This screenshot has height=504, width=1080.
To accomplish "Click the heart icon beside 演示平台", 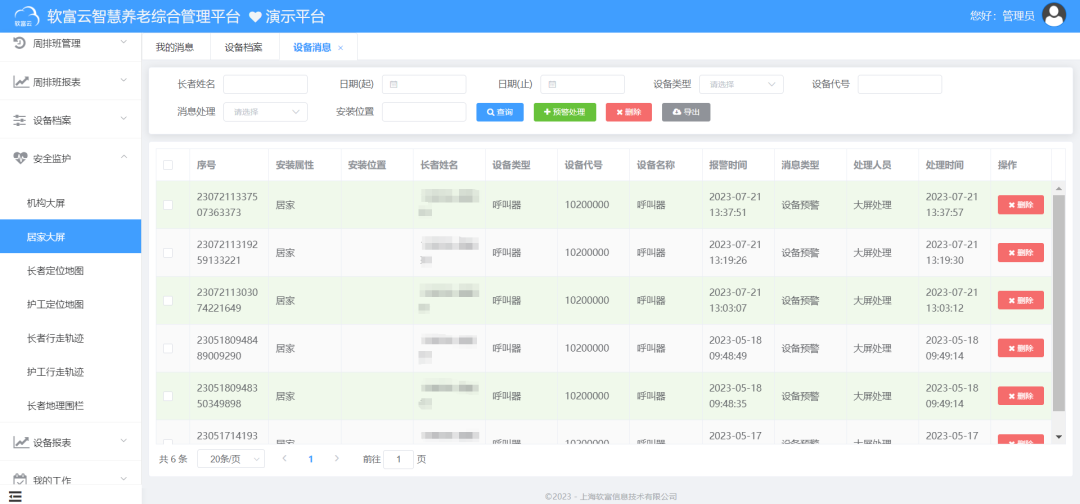I will click(x=254, y=17).
